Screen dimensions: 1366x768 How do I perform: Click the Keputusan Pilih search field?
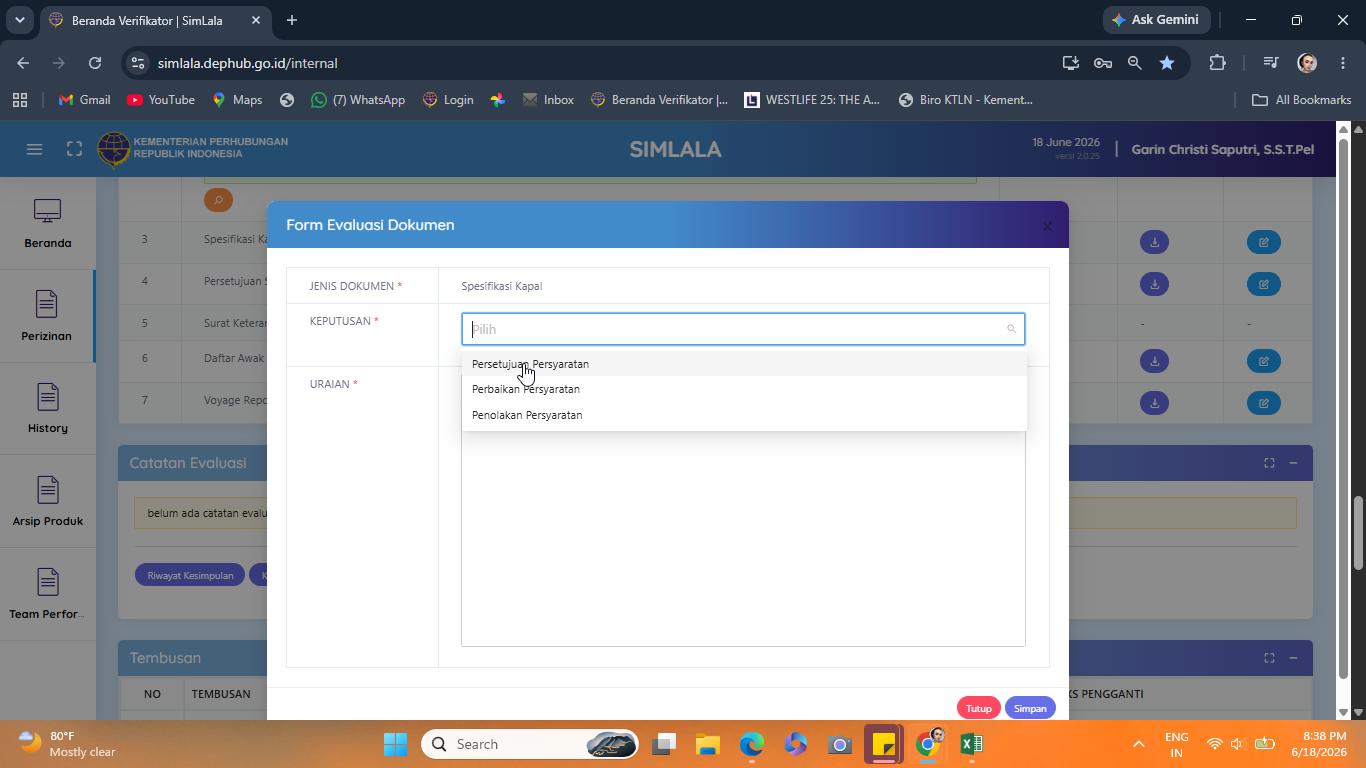pos(743,329)
